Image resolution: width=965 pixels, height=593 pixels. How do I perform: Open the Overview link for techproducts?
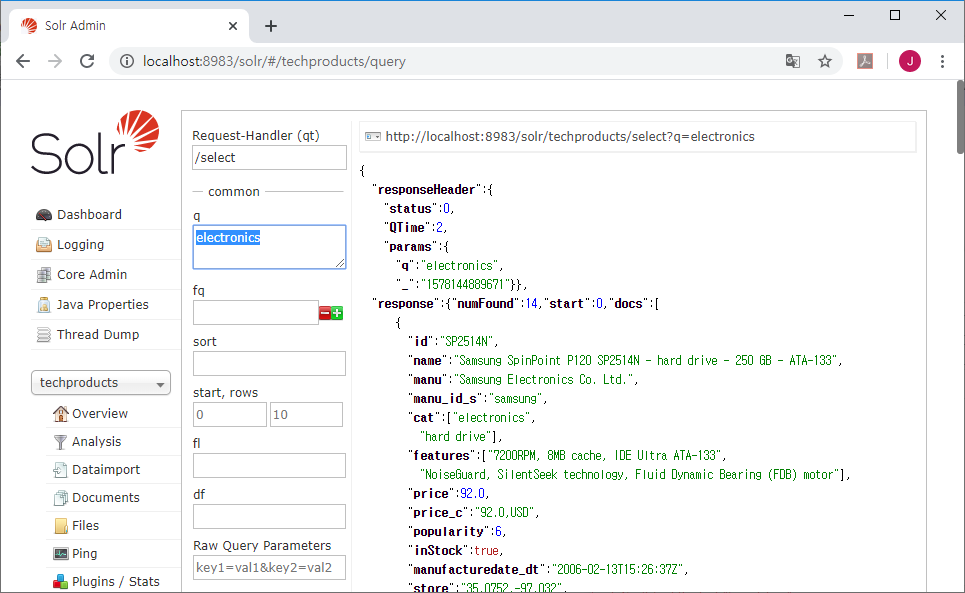100,414
